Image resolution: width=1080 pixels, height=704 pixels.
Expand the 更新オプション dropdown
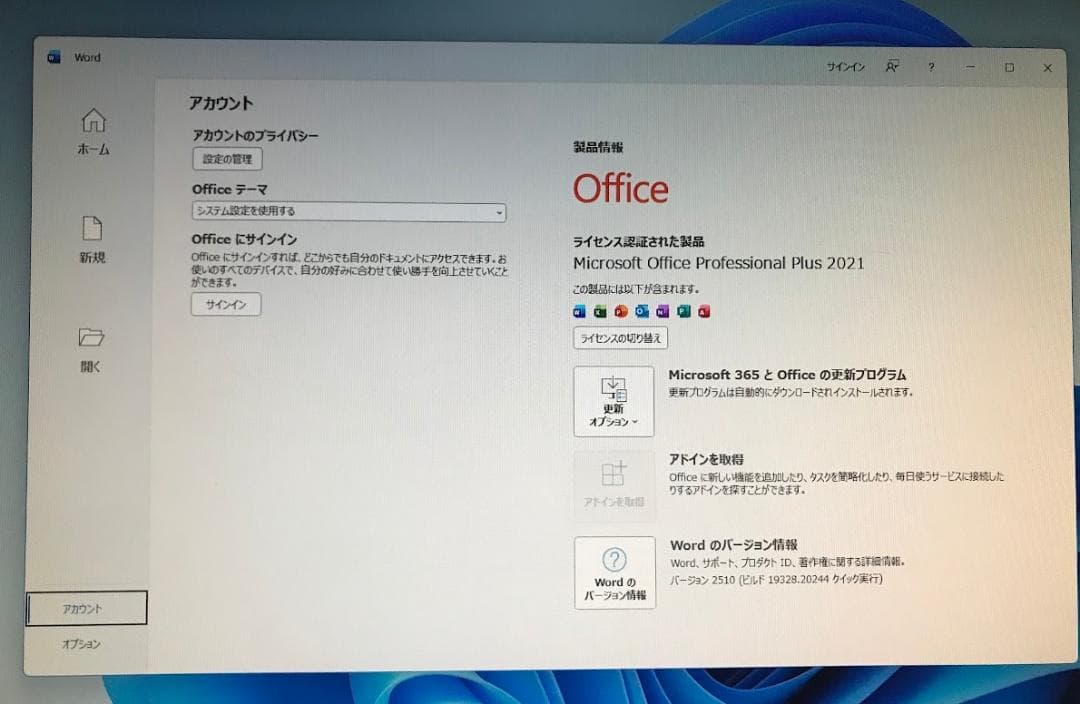tap(613, 401)
